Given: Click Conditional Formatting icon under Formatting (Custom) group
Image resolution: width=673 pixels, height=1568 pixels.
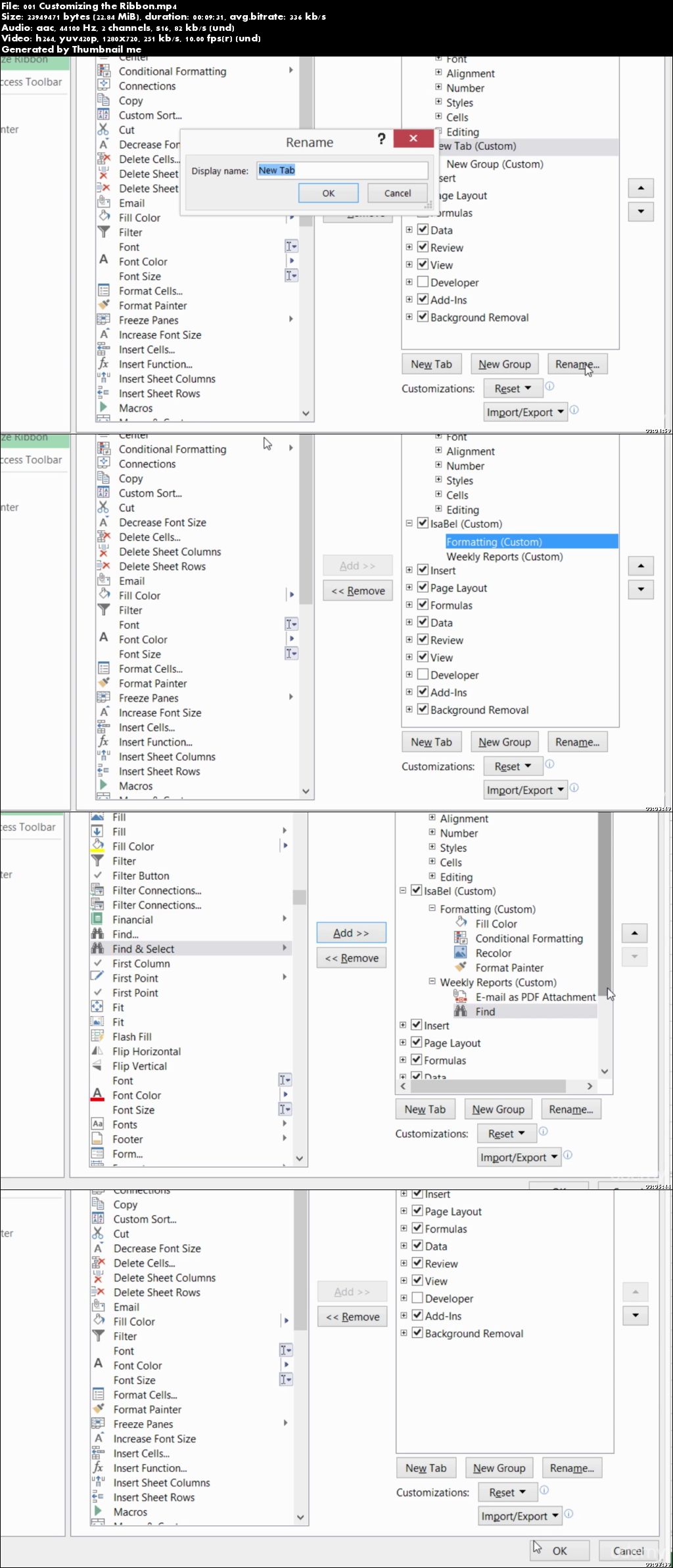Looking at the screenshot, I should coord(461,938).
